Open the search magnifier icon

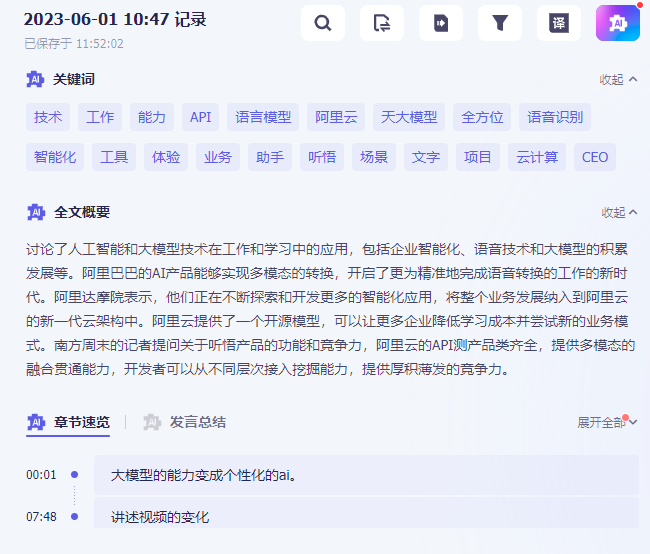click(323, 23)
